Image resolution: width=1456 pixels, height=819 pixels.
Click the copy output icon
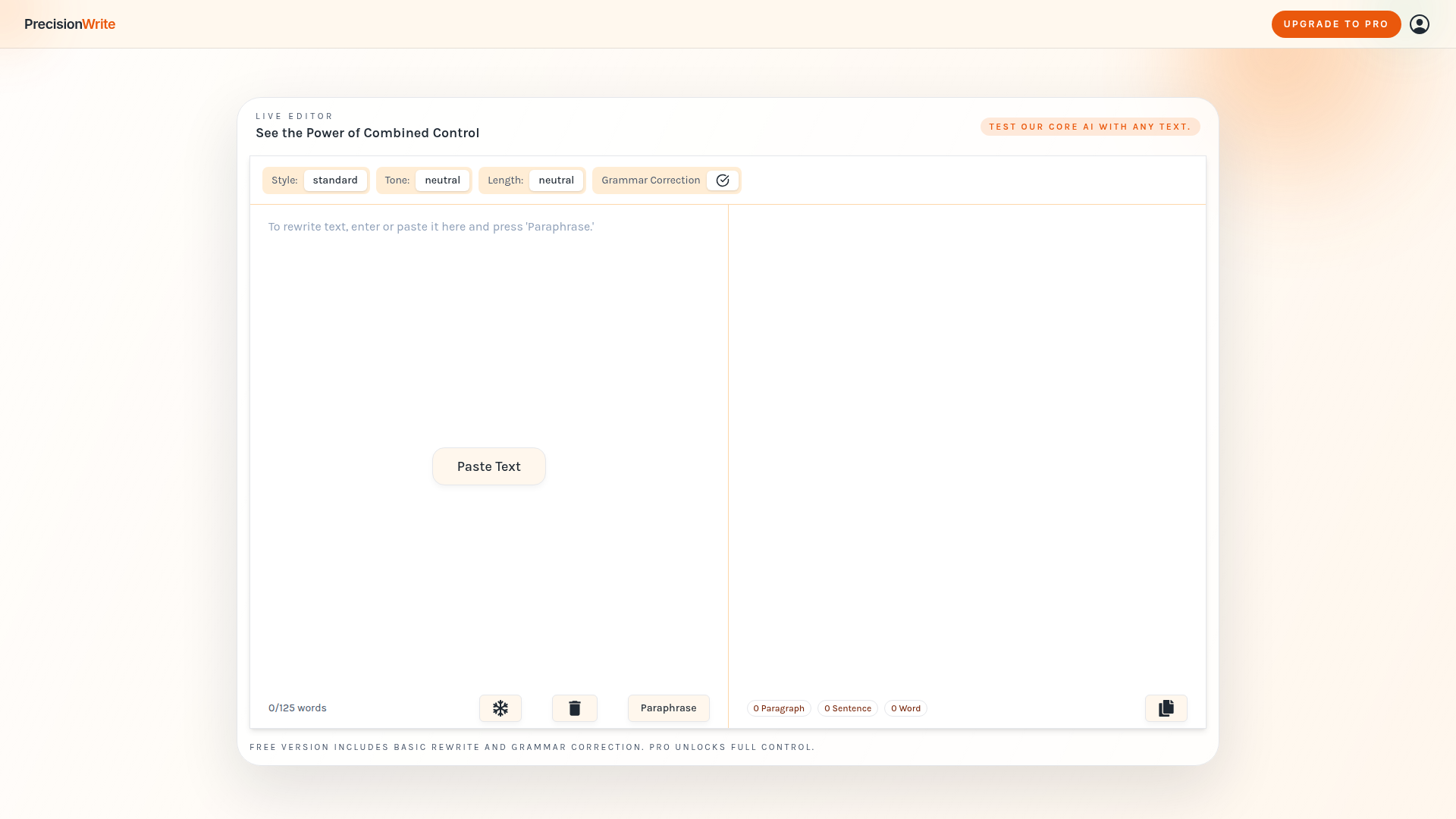[1166, 708]
